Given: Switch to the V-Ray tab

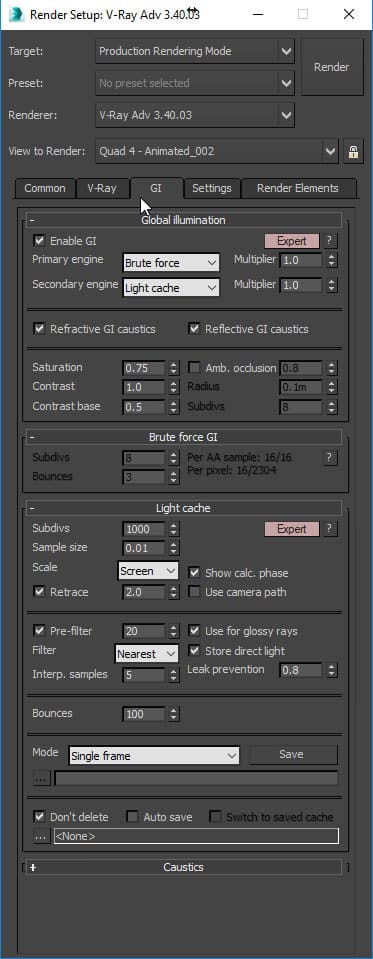Looking at the screenshot, I should (x=102, y=188).
